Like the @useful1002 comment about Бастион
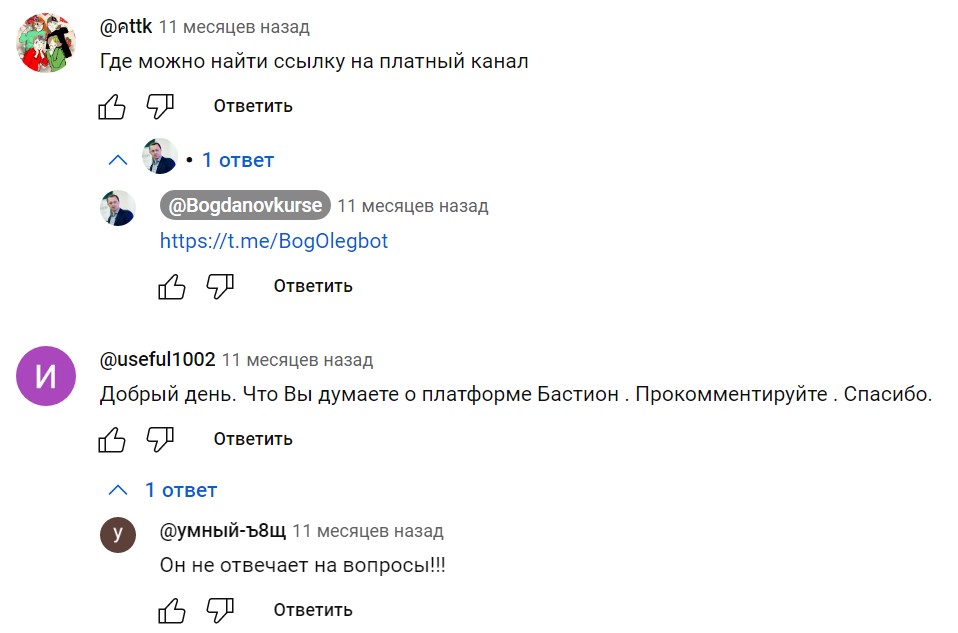Viewport: 958px width, 633px height. (112, 439)
